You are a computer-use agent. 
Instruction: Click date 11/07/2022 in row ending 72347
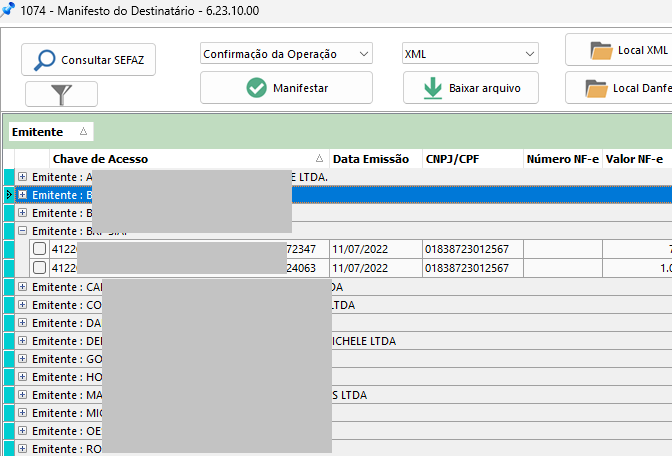click(x=375, y=249)
